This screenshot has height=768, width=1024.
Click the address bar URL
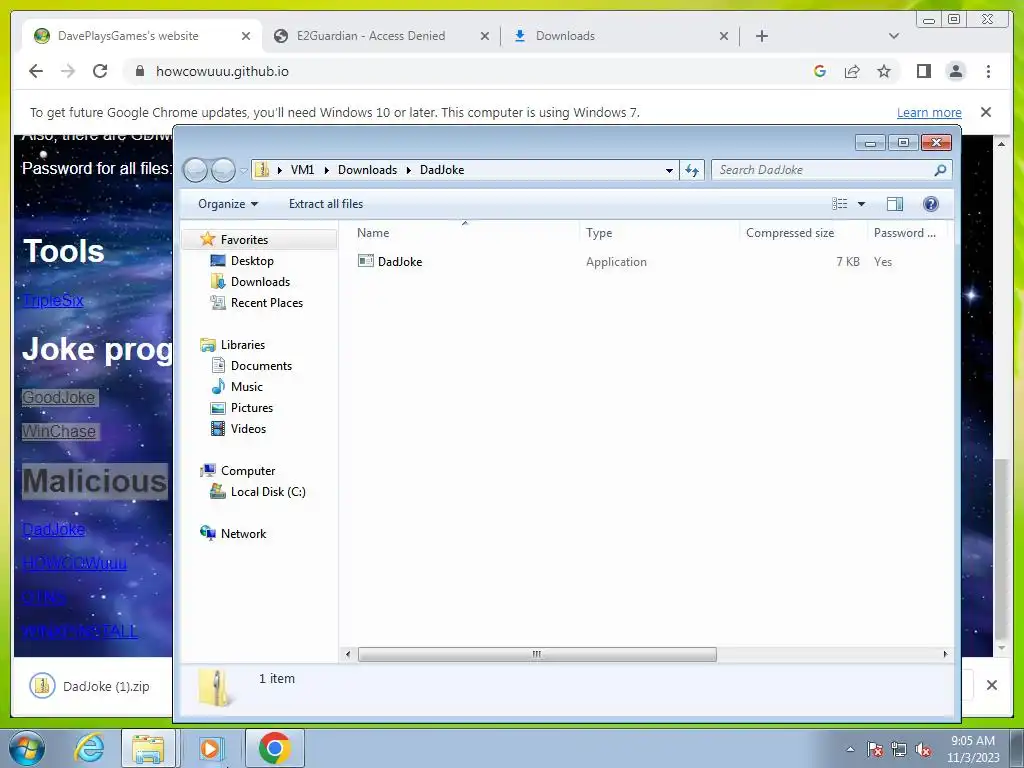coord(222,71)
